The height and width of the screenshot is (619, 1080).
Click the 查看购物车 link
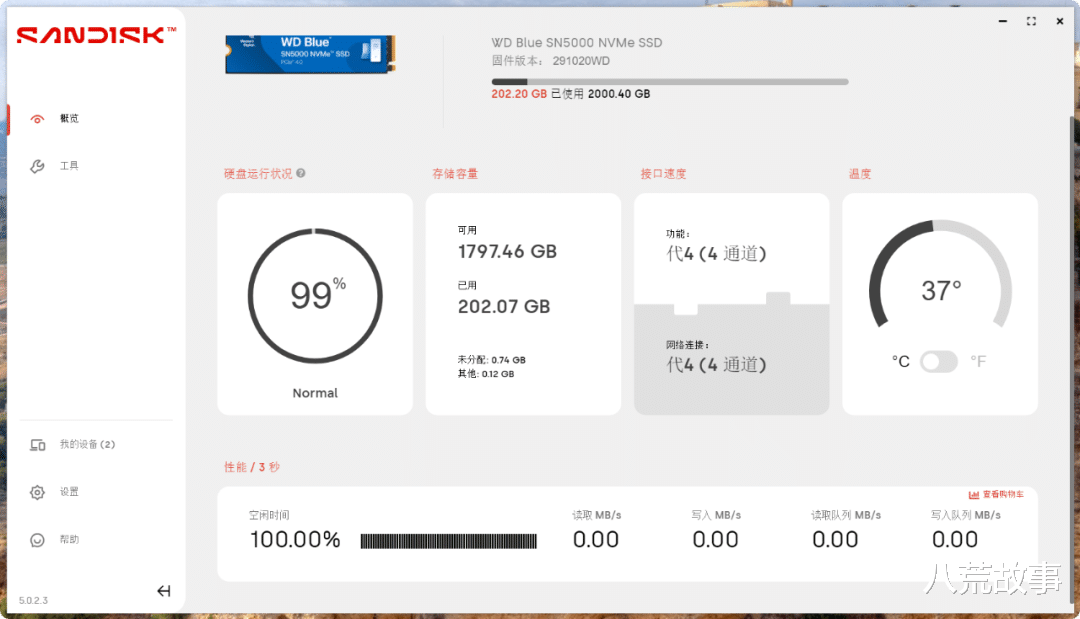pos(1003,494)
